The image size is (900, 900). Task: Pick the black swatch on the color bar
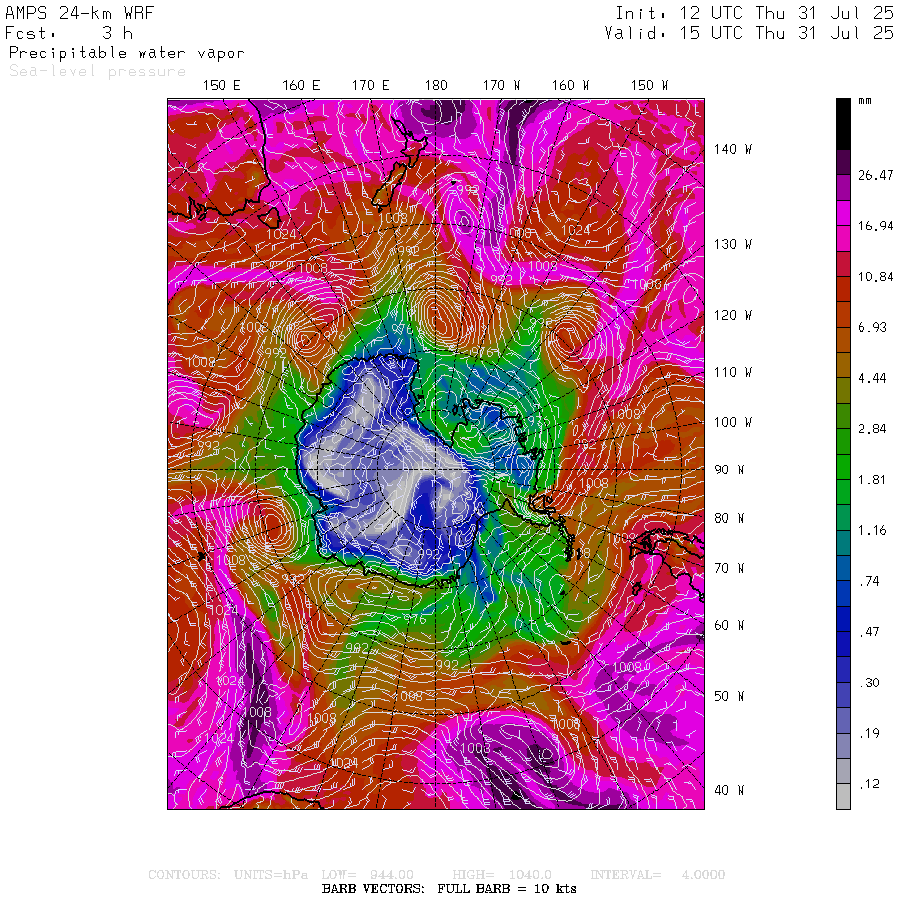pyautogui.click(x=843, y=124)
